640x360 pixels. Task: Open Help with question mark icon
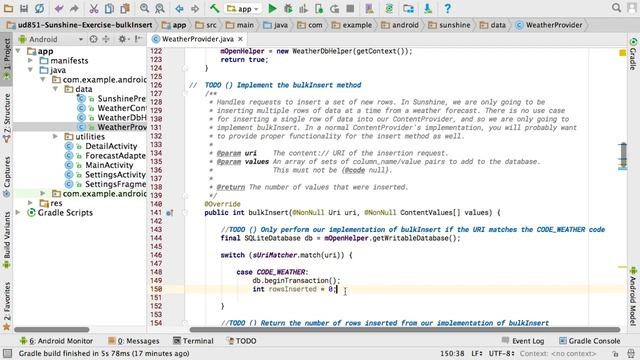[447, 8]
